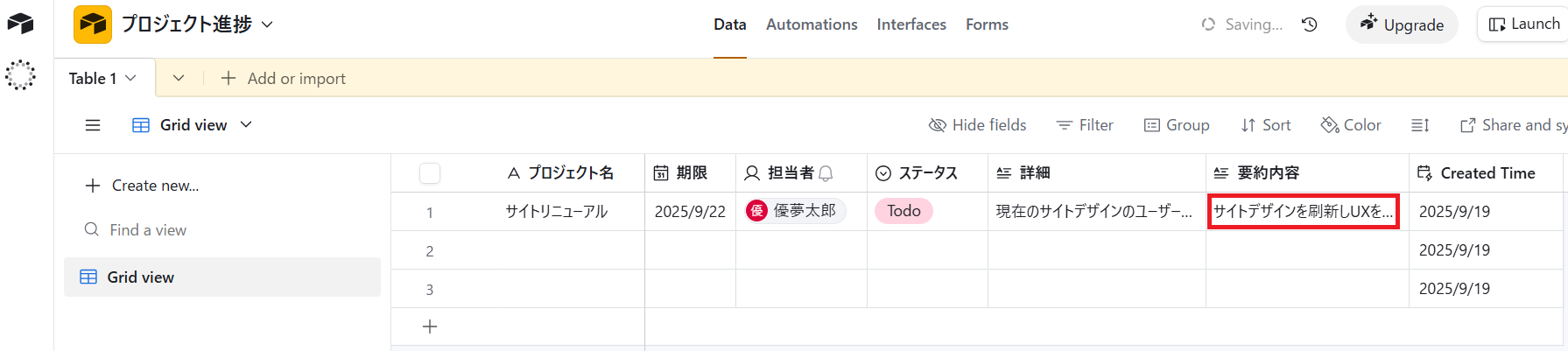
Task: Open the base history icon
Action: pos(1310,25)
